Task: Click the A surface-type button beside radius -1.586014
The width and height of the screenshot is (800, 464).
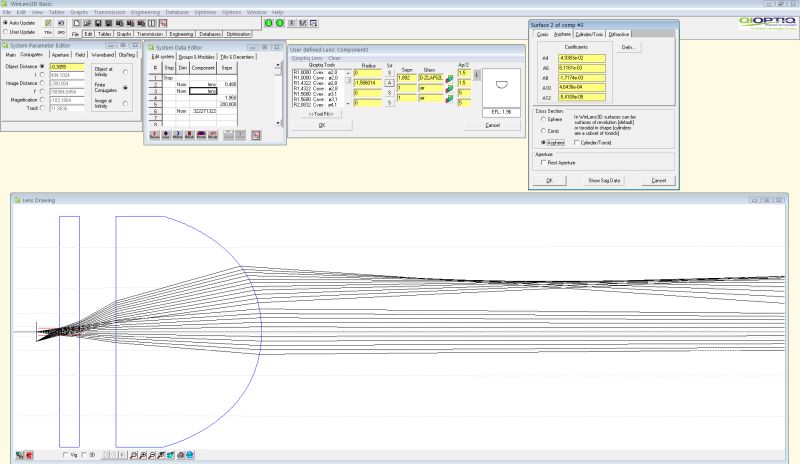Action: [389, 83]
